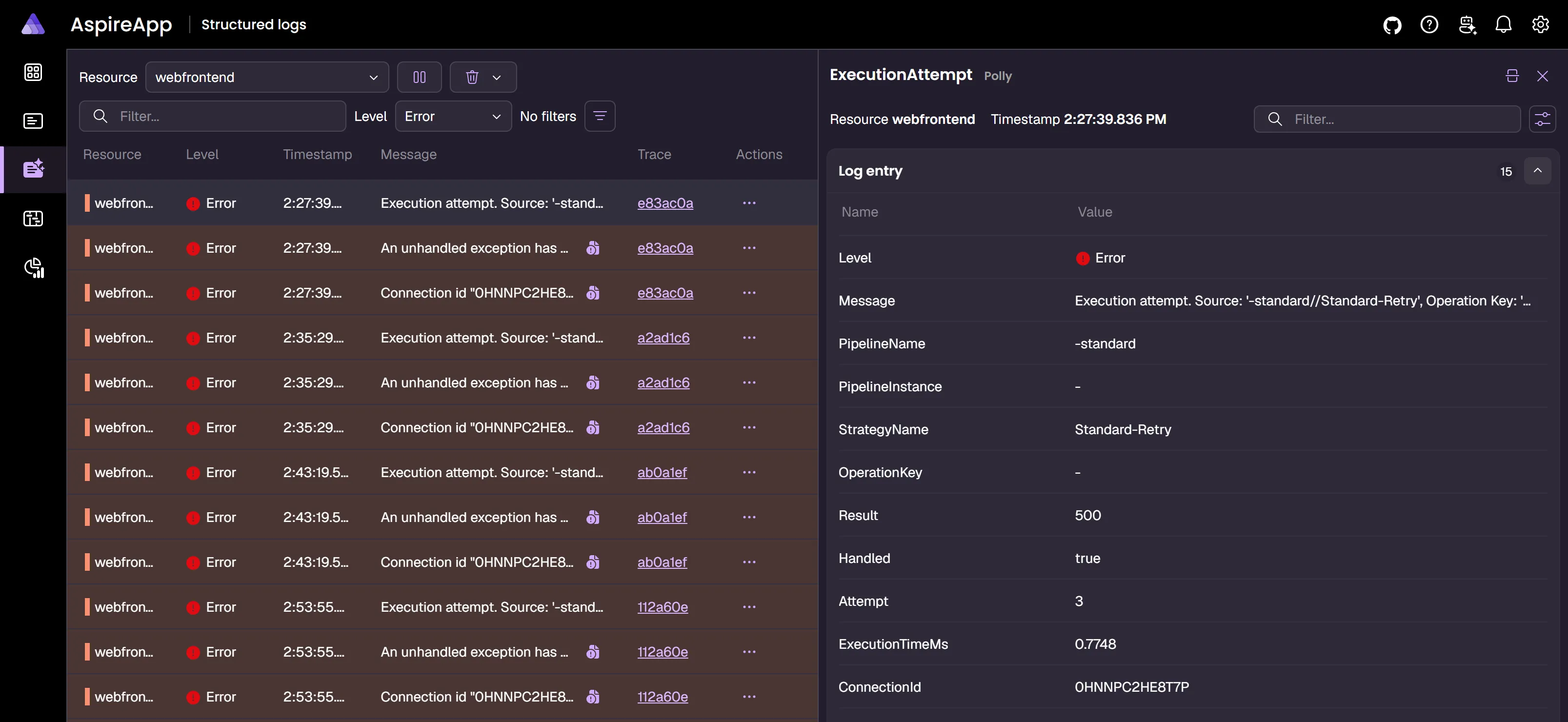Click exception icon in 2:43:19 unhandled exception row
Image resolution: width=1568 pixels, height=722 pixels.
(x=592, y=518)
